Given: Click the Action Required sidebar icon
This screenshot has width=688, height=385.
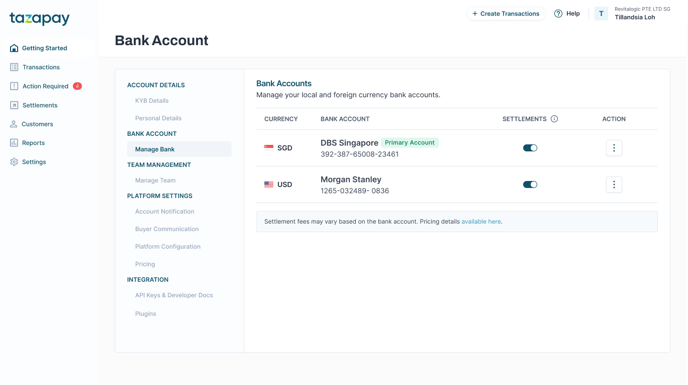Looking at the screenshot, I should (x=14, y=86).
